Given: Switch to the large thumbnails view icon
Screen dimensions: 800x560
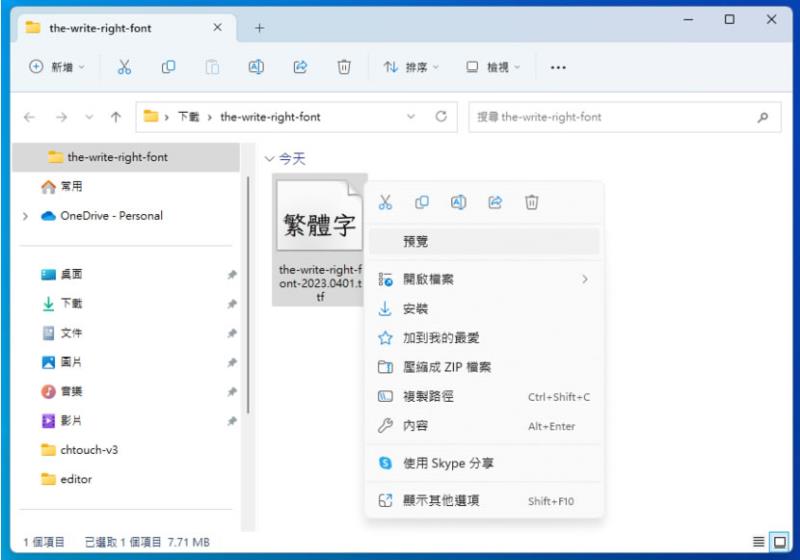Looking at the screenshot, I should tap(780, 542).
